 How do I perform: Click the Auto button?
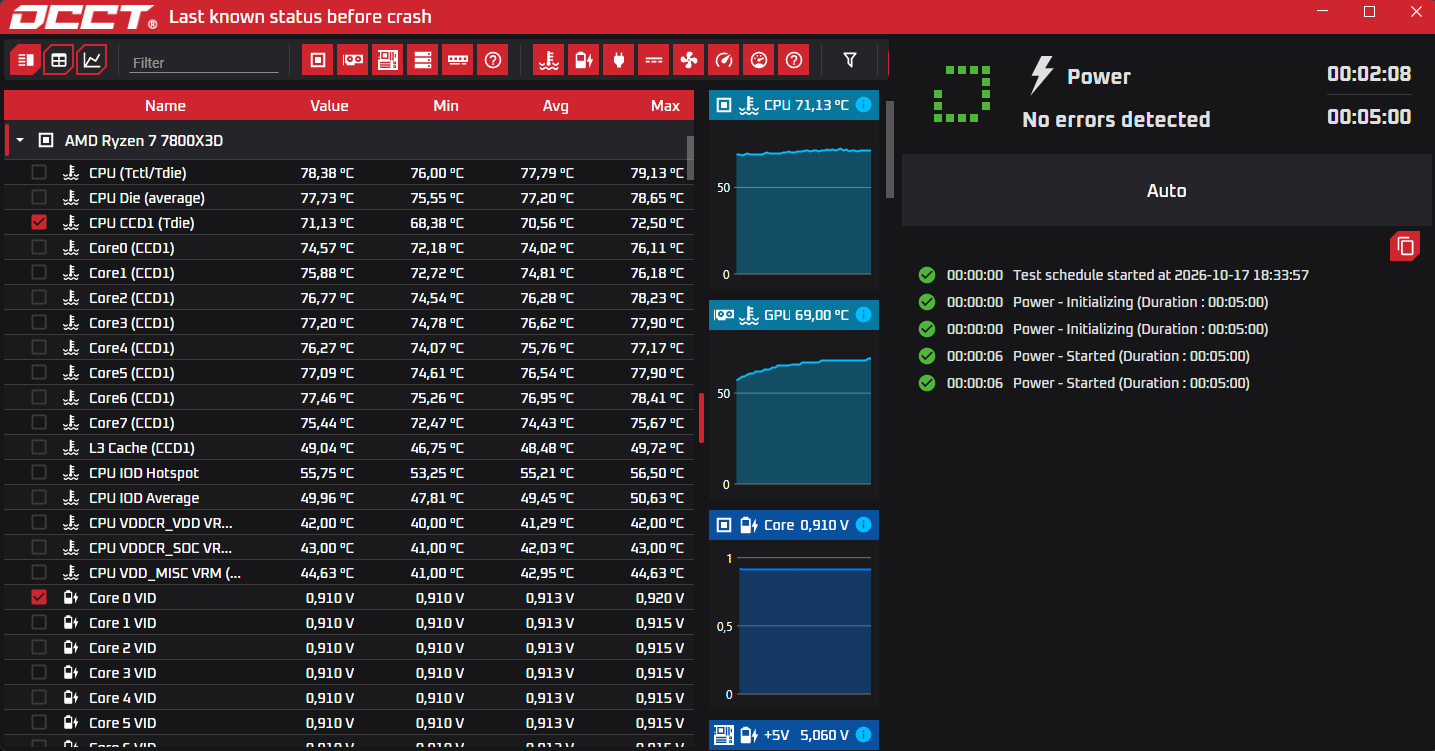[x=1166, y=190]
